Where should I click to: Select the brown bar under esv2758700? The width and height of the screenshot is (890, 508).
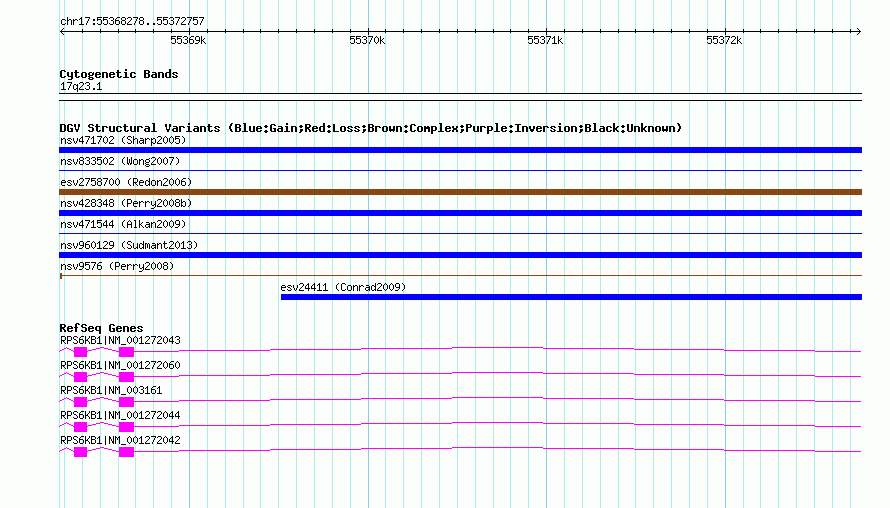point(460,192)
